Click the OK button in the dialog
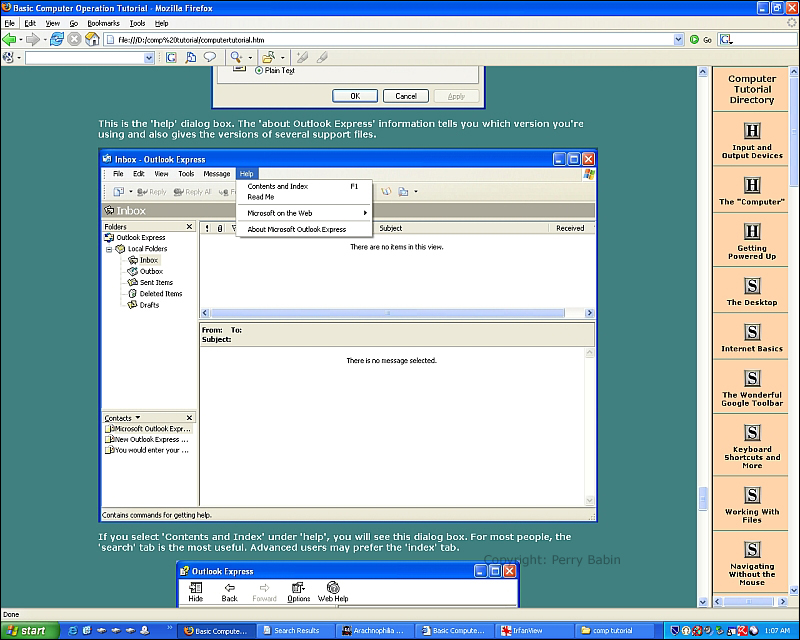The image size is (800, 640). coord(355,96)
